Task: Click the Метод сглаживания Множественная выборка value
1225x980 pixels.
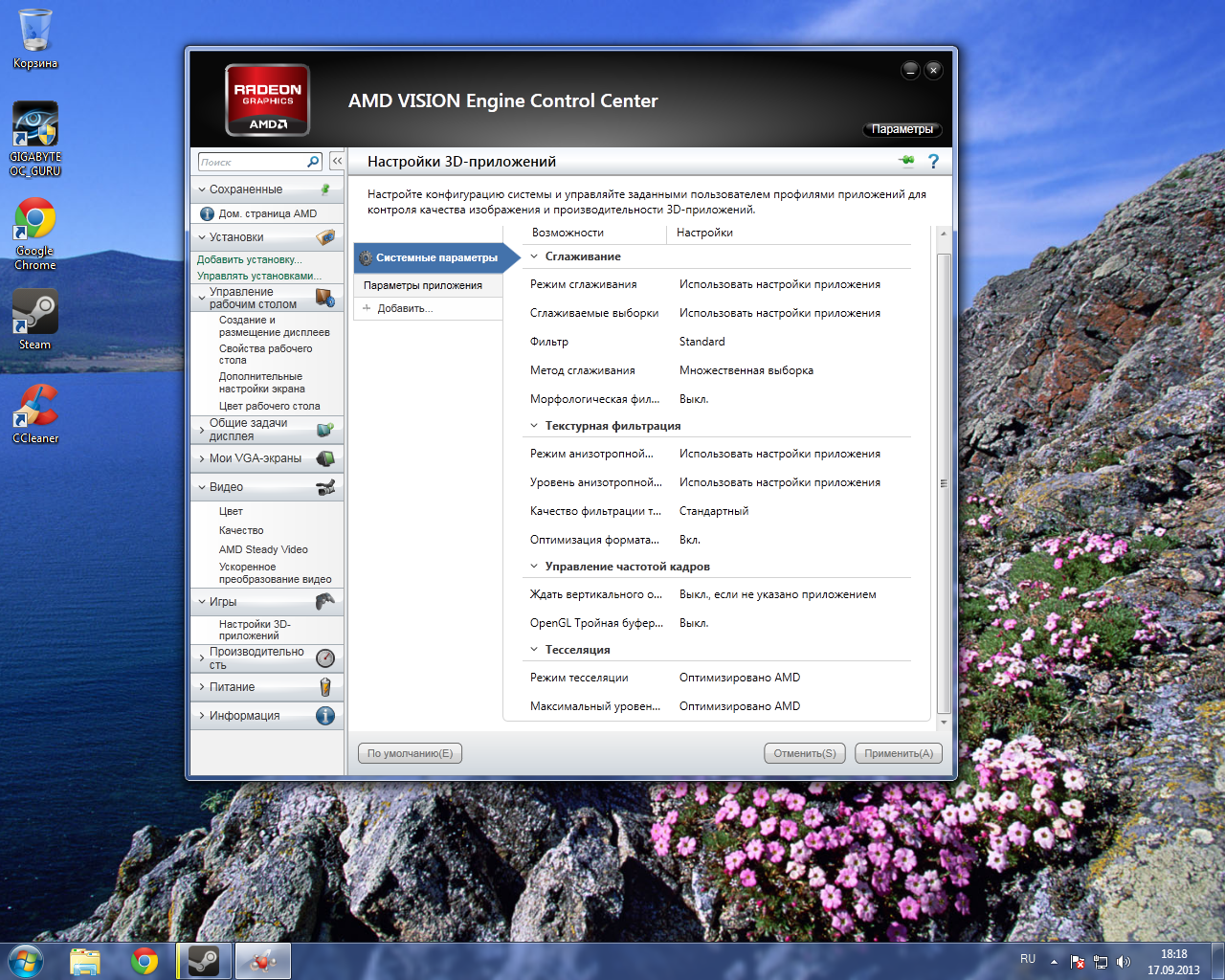Action: 746,370
